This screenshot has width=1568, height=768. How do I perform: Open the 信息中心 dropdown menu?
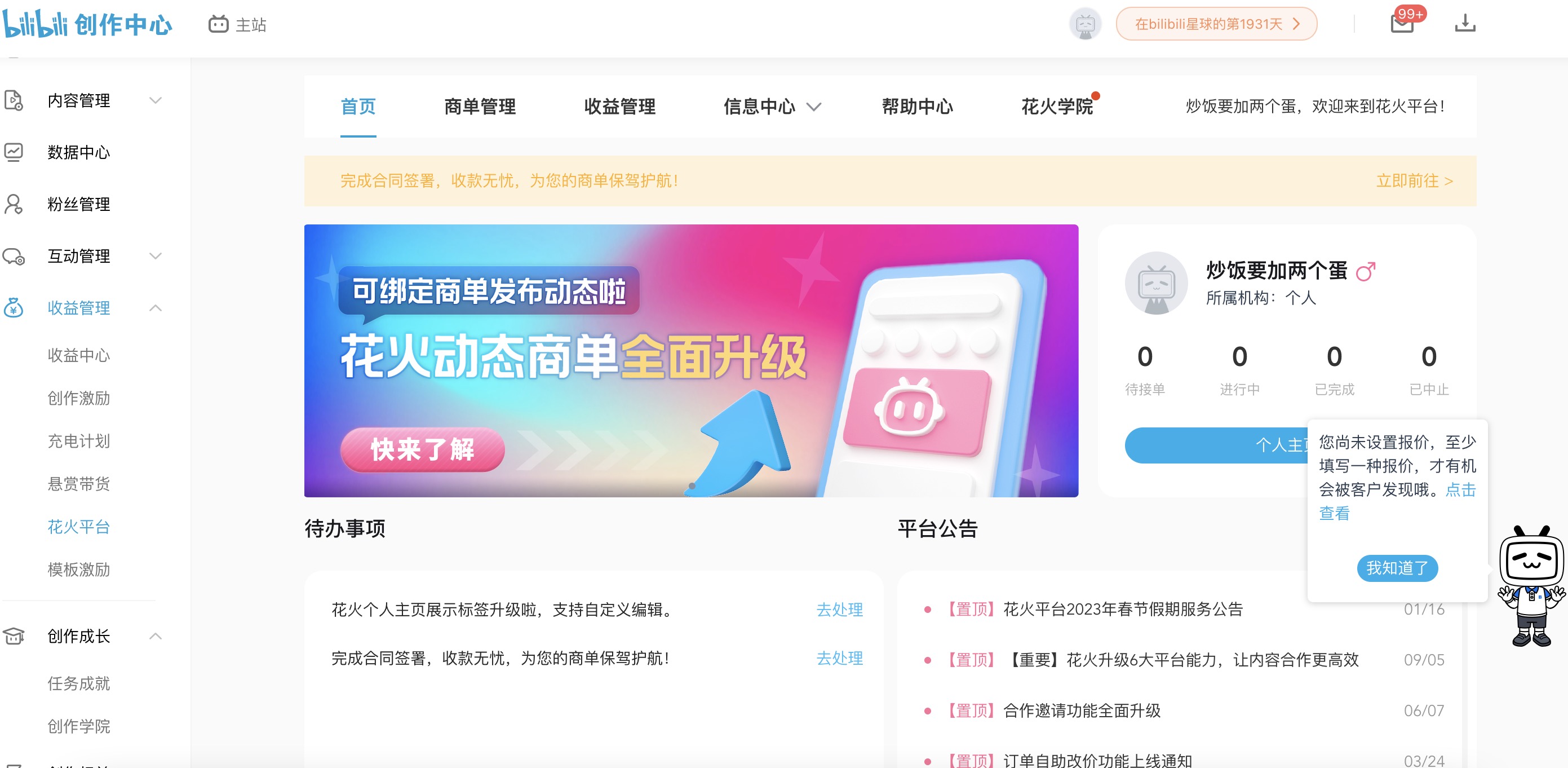coord(772,107)
